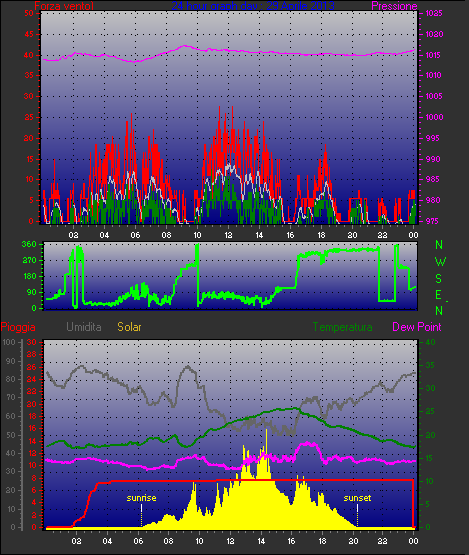Click the magenta 'Pressione' label
Image resolution: width=469 pixels, height=555 pixels.
[394, 6]
